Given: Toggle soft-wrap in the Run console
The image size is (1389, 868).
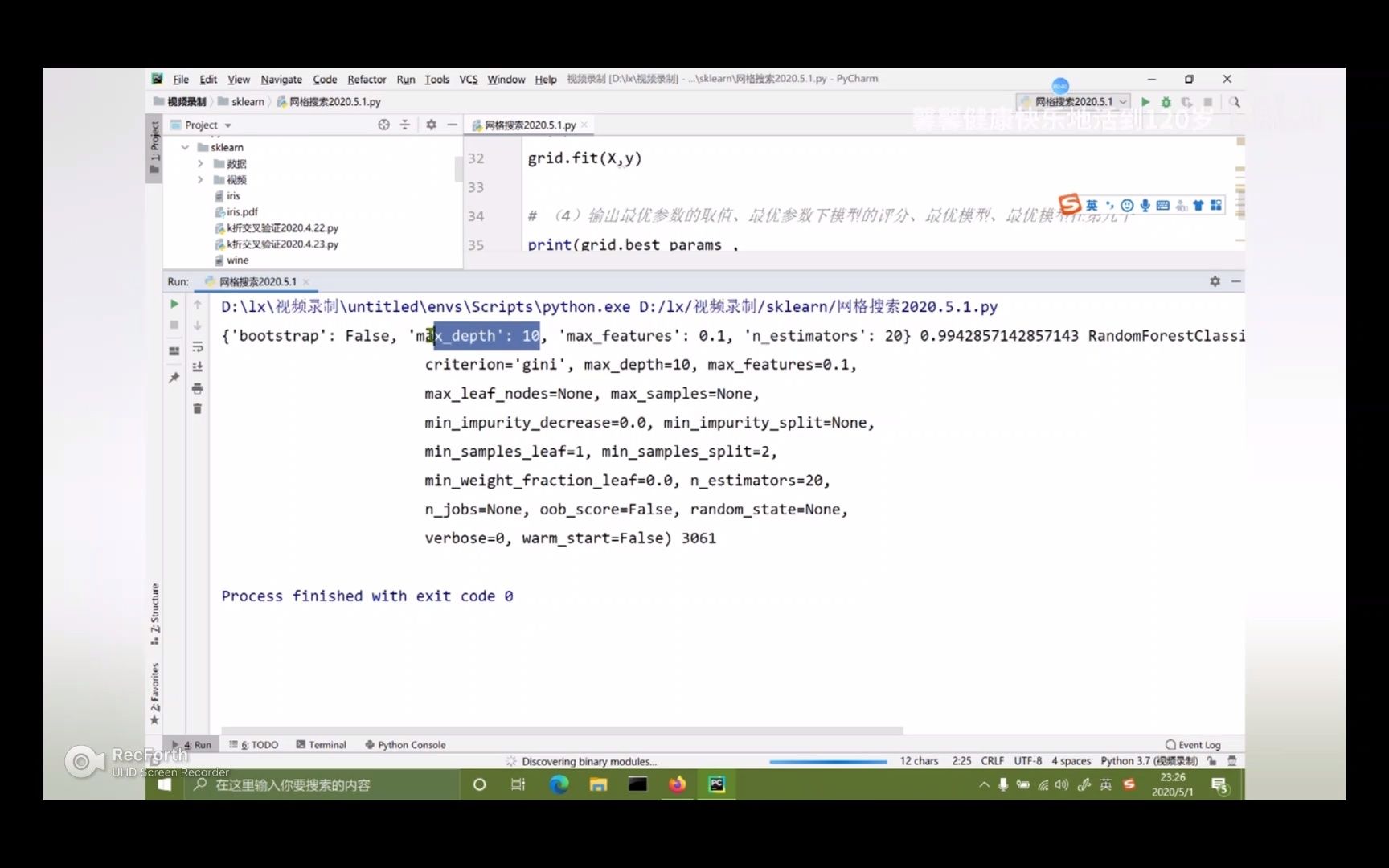Looking at the screenshot, I should [x=198, y=347].
